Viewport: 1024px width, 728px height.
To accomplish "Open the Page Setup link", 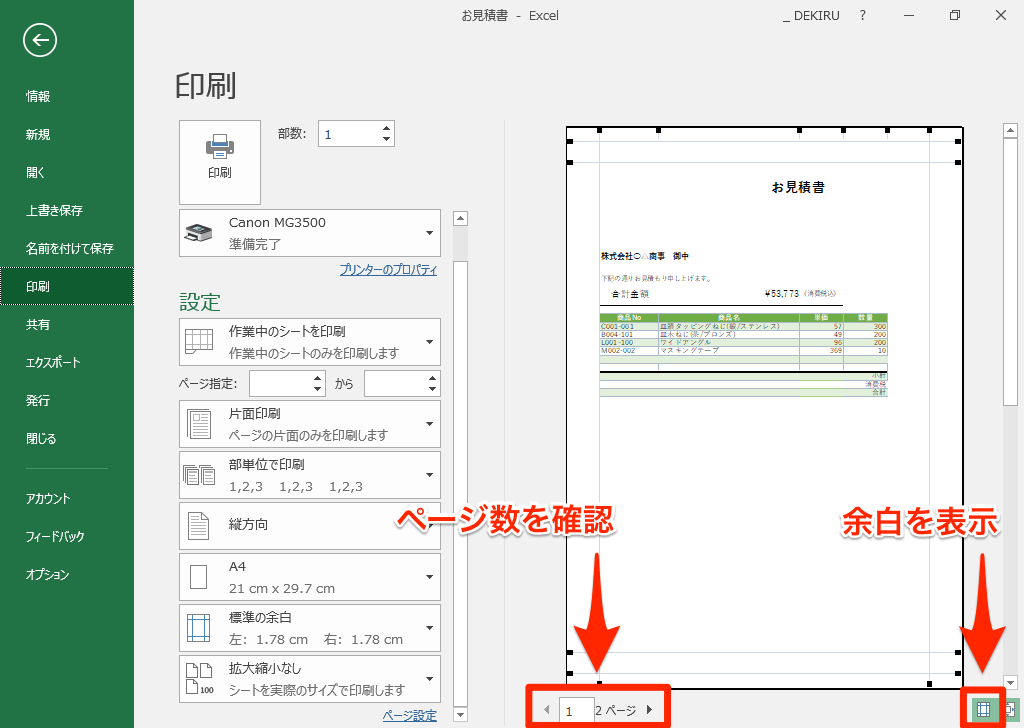I will pyautogui.click(x=409, y=716).
